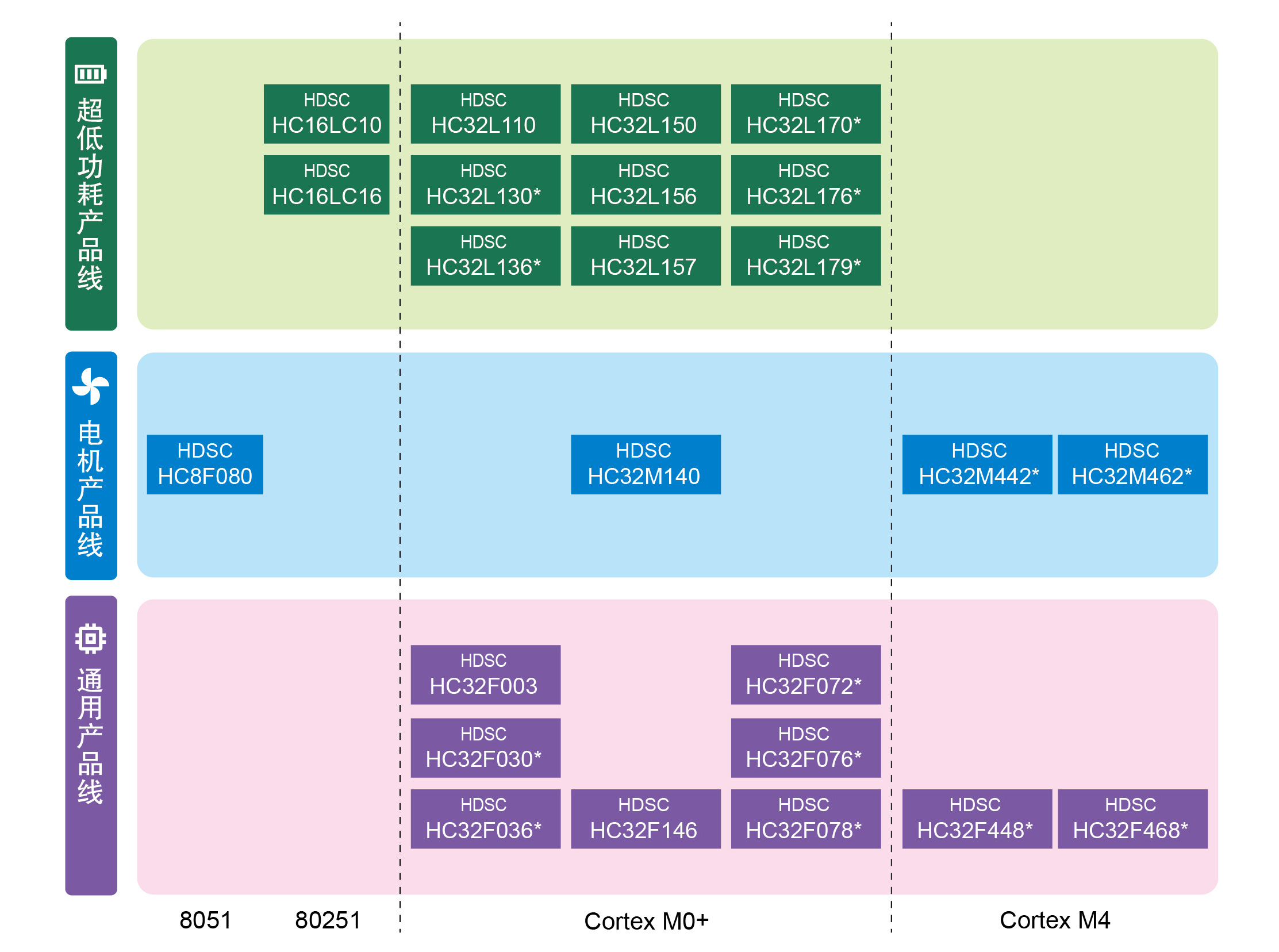Click the Cortex M4 column label
Screen dimensions: 1279x952
pos(1054,920)
